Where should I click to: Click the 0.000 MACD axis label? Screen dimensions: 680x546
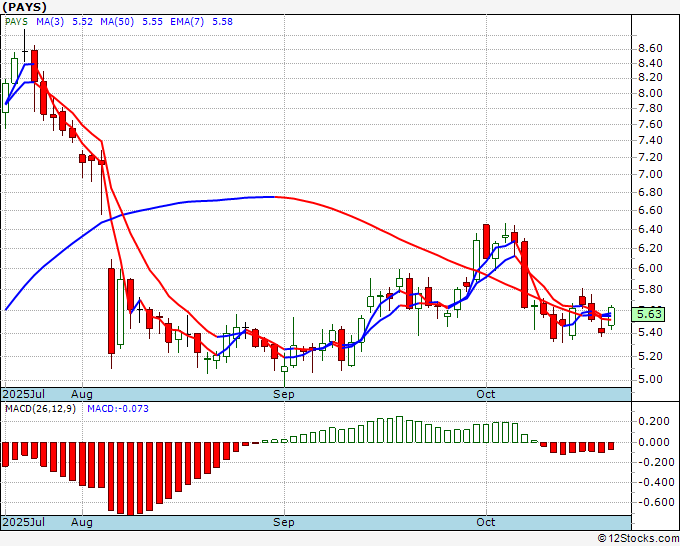pos(654,442)
